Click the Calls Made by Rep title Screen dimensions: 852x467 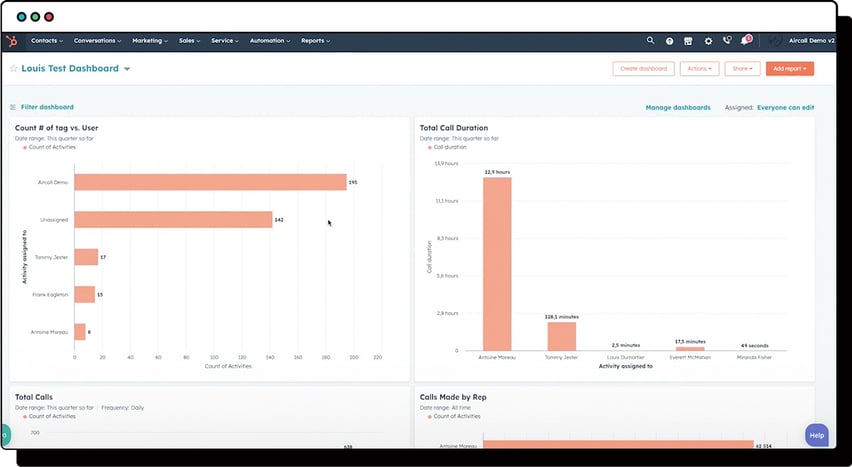pyautogui.click(x=453, y=397)
